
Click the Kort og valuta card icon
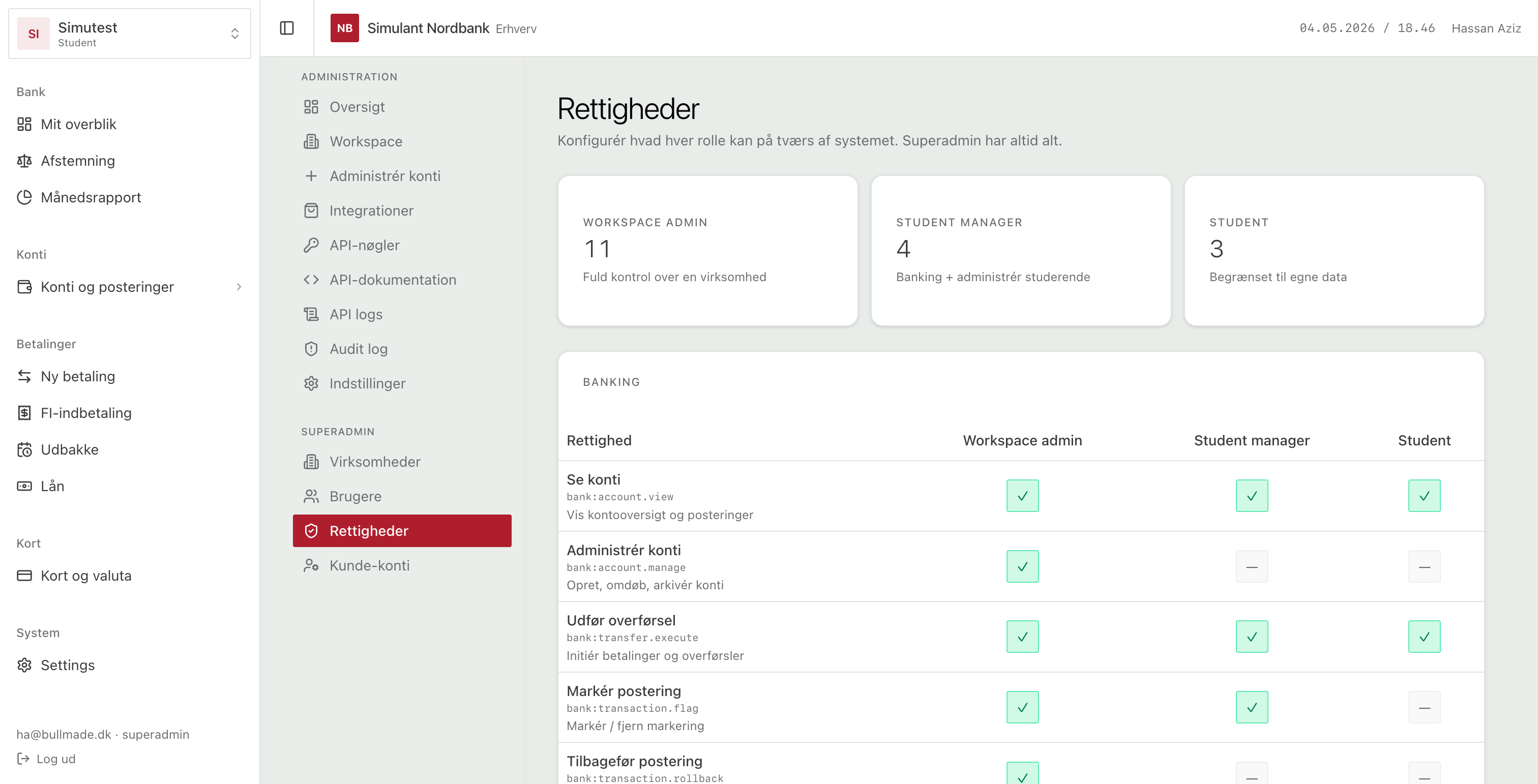click(24, 576)
